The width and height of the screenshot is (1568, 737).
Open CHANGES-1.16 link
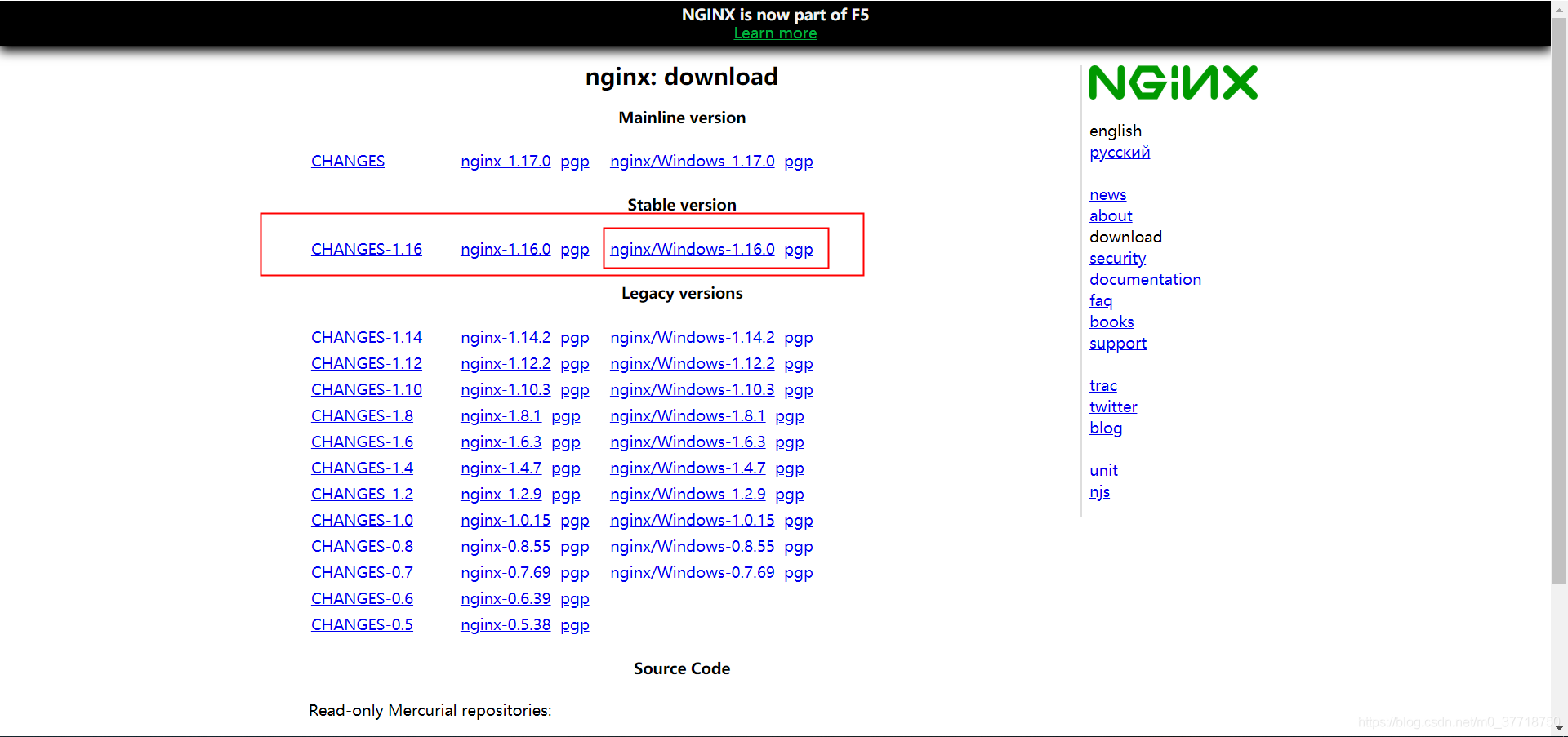tap(367, 249)
